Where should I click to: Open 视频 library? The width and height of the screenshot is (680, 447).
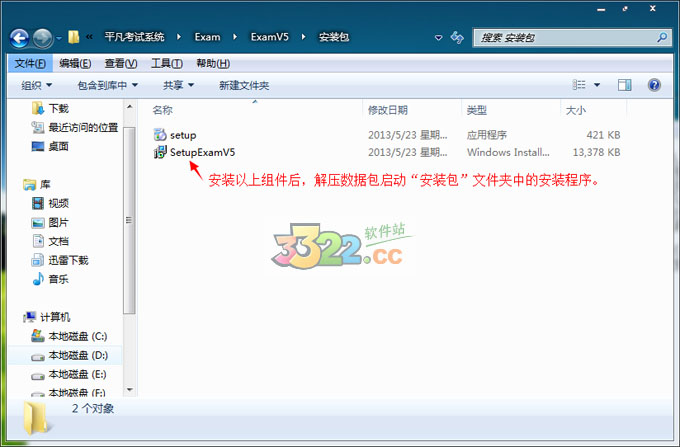59,203
